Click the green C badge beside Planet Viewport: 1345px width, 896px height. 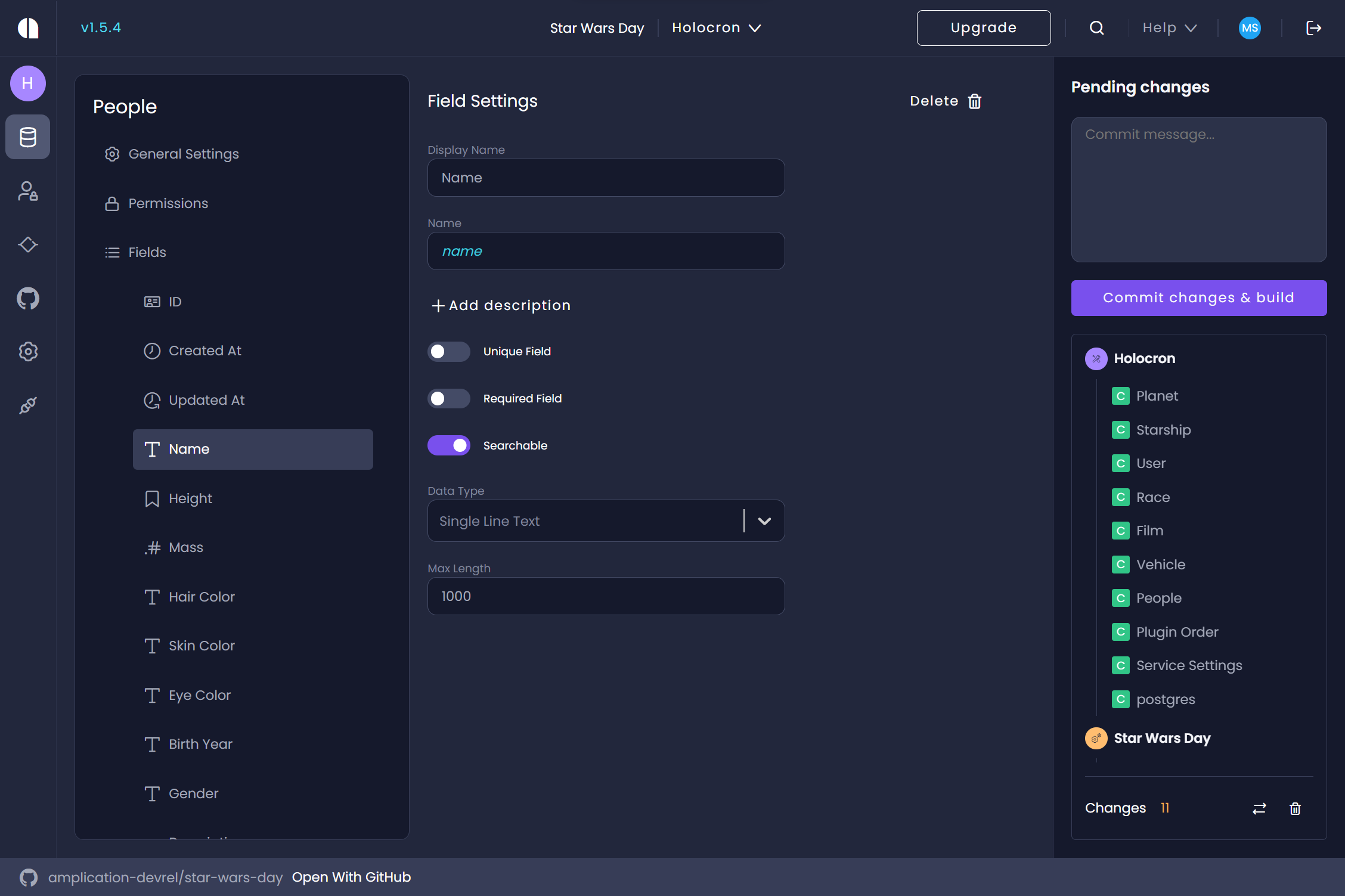click(x=1121, y=396)
